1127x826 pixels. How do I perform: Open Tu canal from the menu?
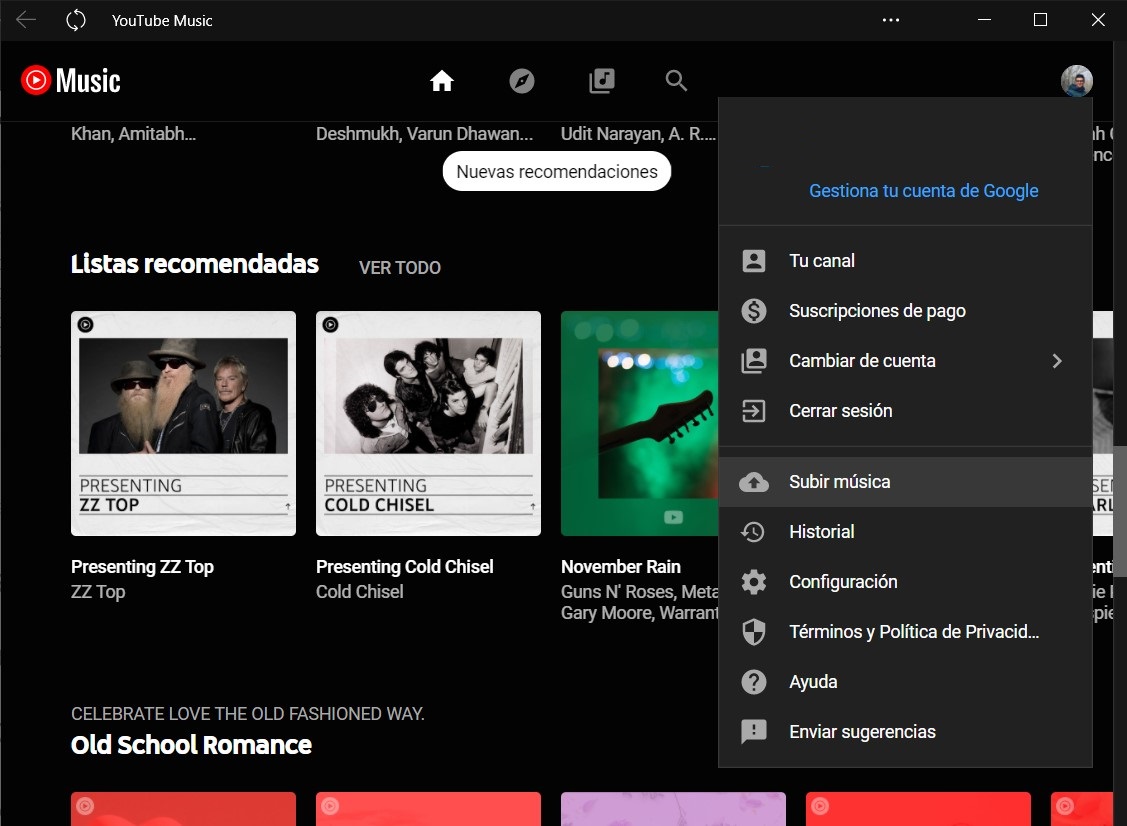(821, 261)
